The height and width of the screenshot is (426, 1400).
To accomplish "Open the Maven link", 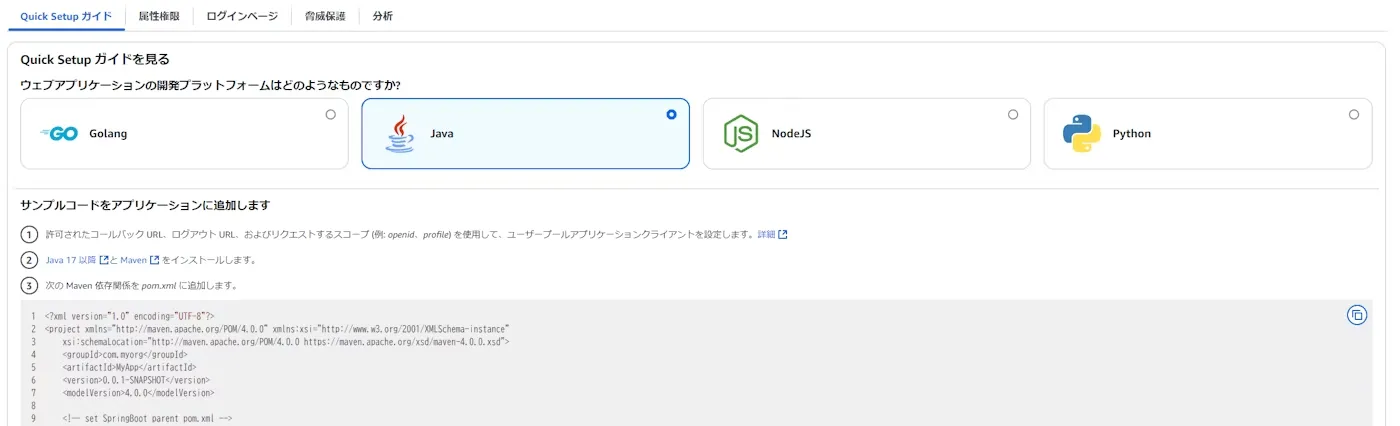I will 133,260.
